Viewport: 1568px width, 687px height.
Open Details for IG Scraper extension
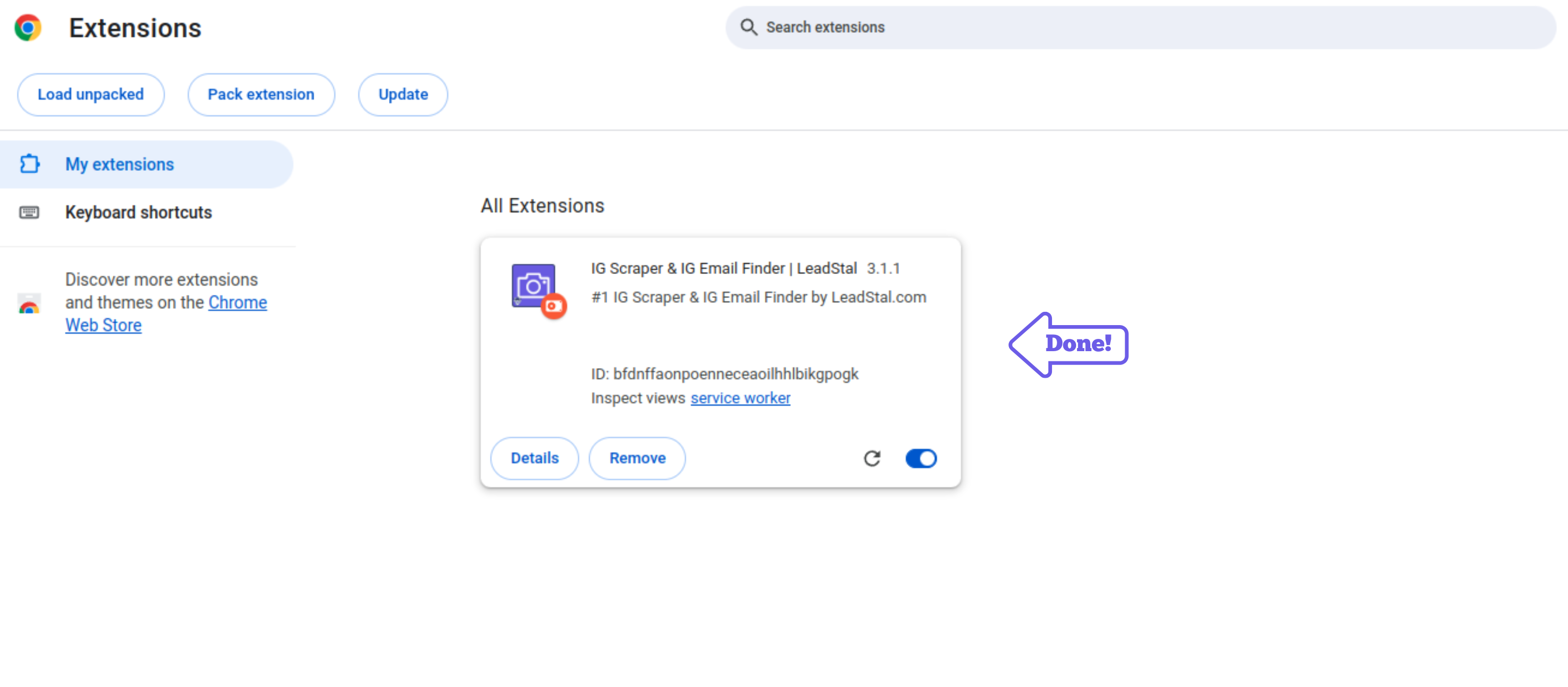534,458
